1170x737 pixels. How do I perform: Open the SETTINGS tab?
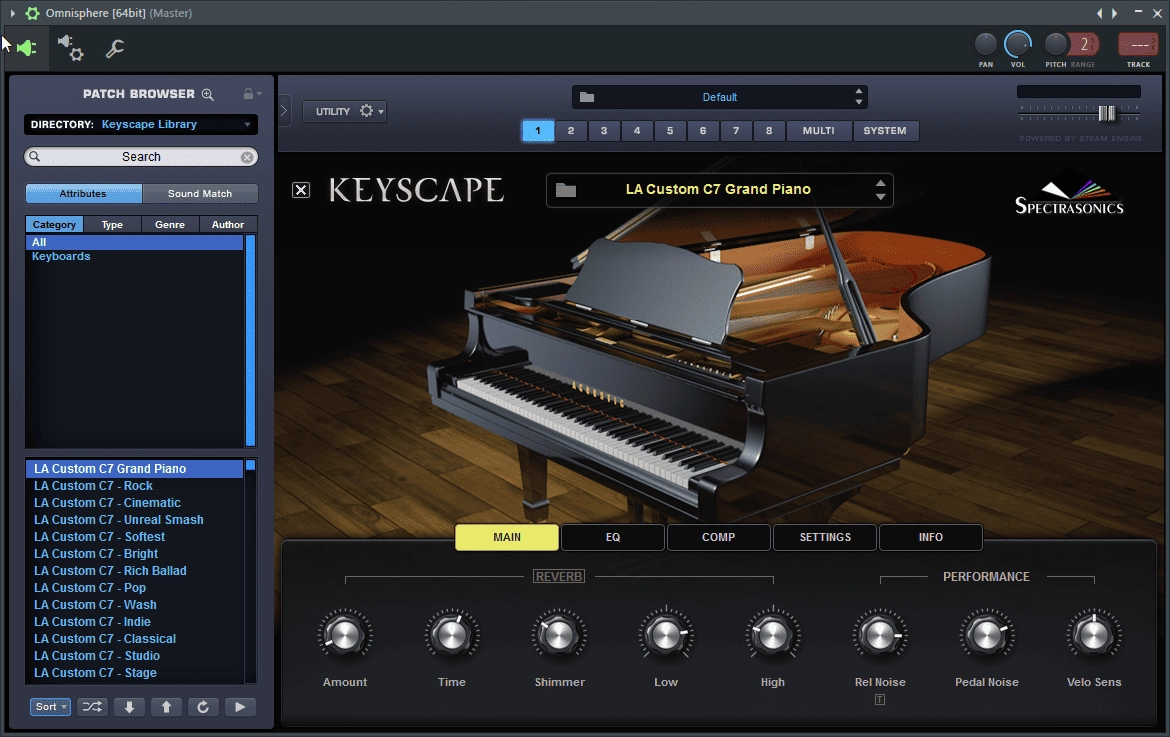pos(825,537)
